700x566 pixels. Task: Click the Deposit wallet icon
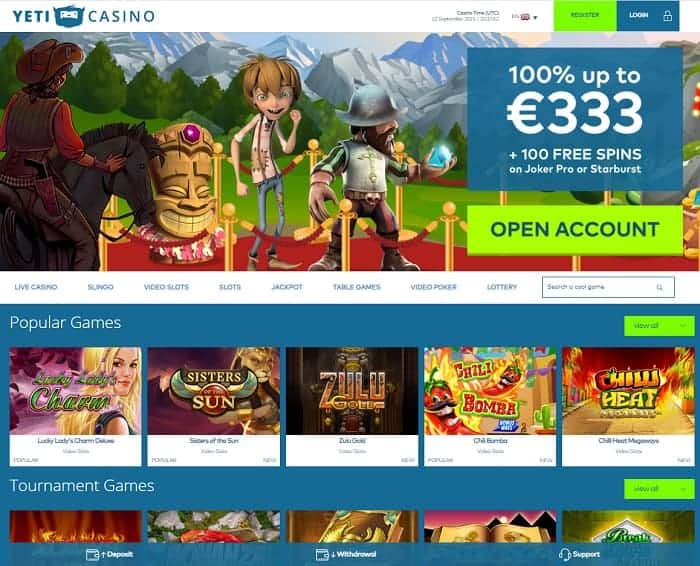tap(92, 554)
